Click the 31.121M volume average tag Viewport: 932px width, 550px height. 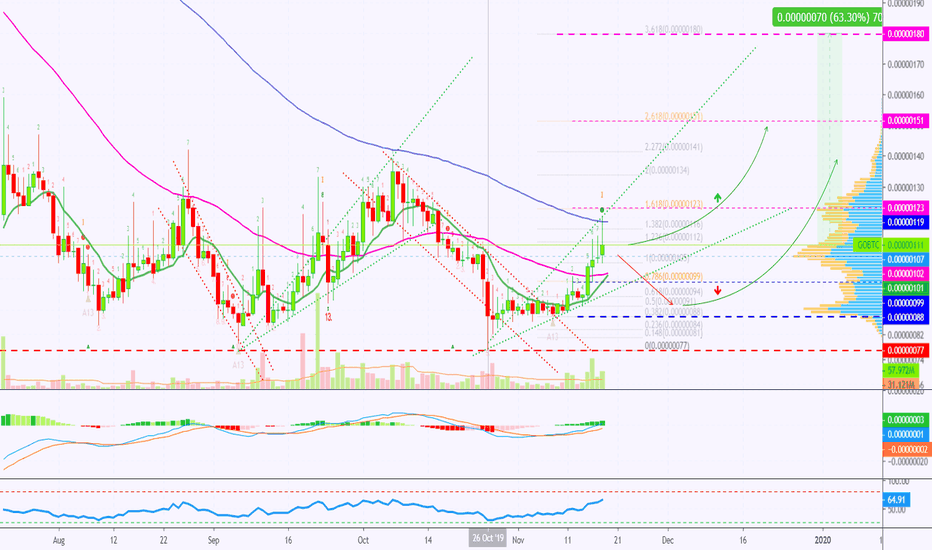click(901, 385)
